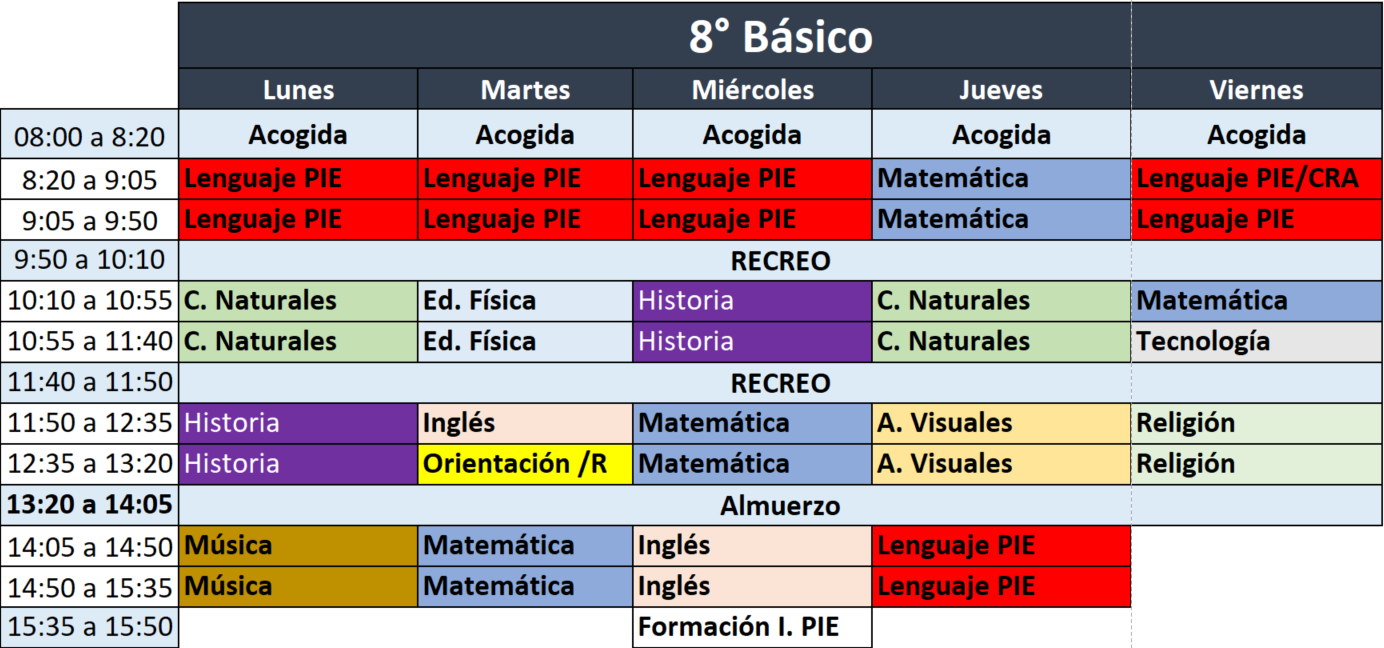Screen dimensions: 1384x648
Task: Click the 14:05 a 14:50 time cell
Action: point(89,546)
